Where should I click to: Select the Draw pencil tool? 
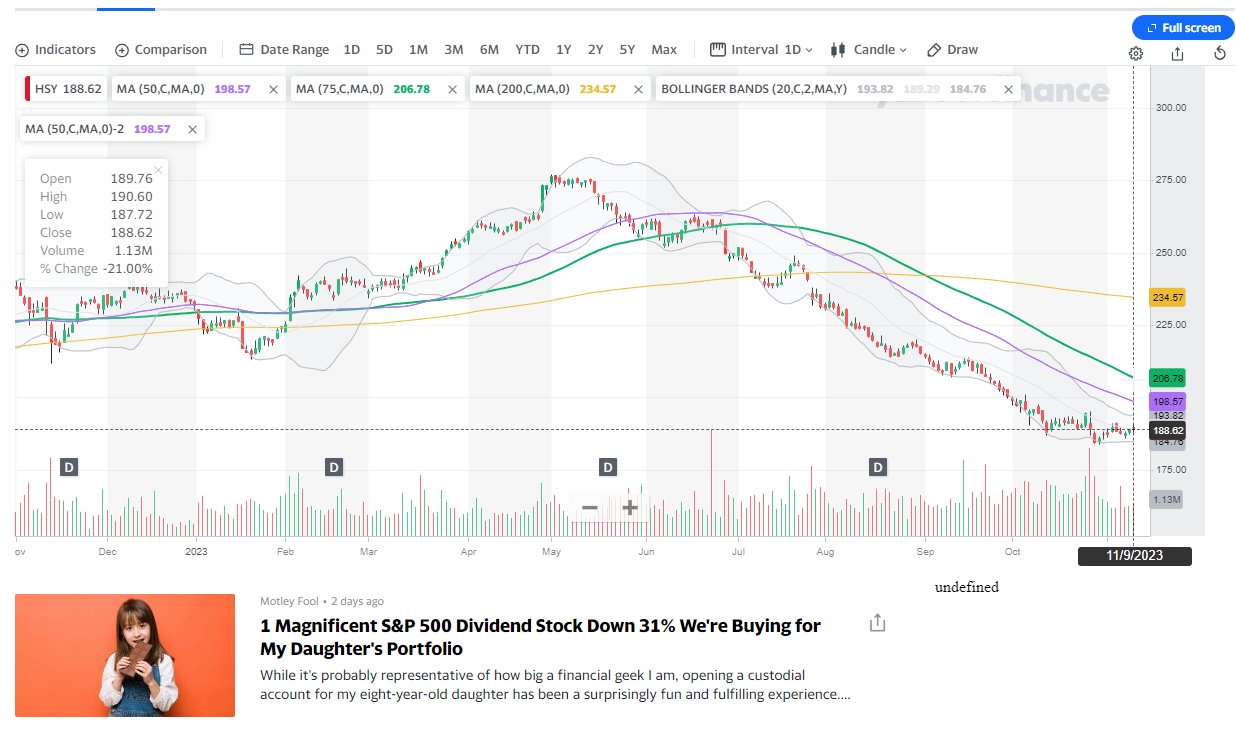pyautogui.click(x=952, y=50)
